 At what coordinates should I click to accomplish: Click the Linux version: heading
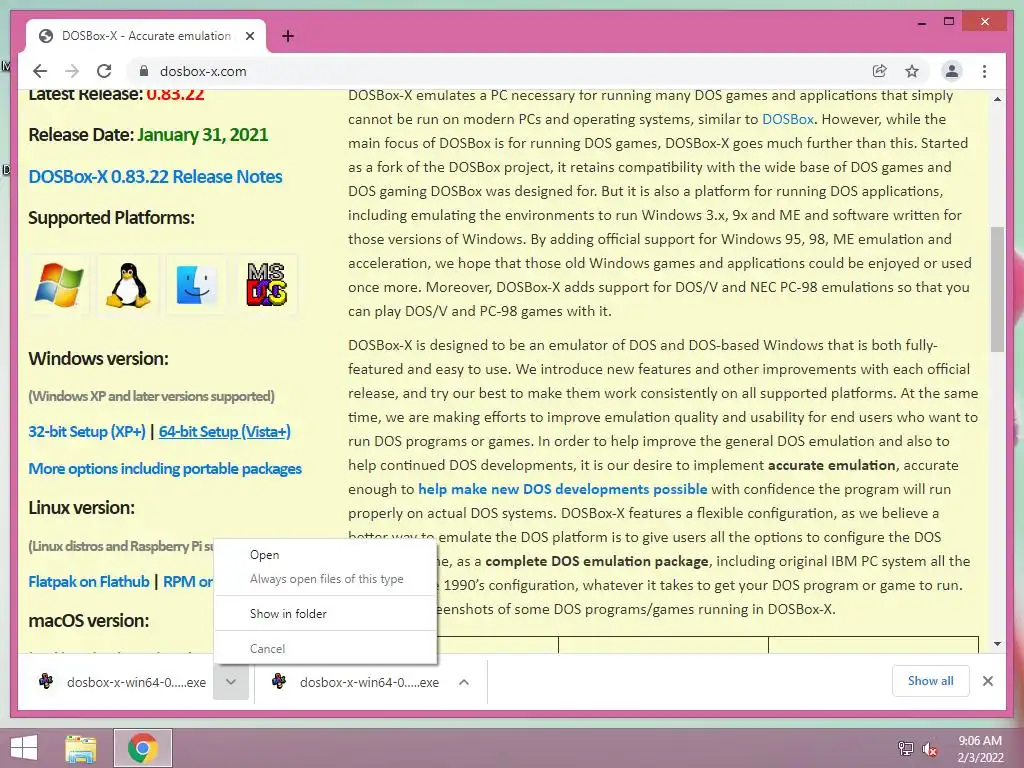(x=82, y=507)
